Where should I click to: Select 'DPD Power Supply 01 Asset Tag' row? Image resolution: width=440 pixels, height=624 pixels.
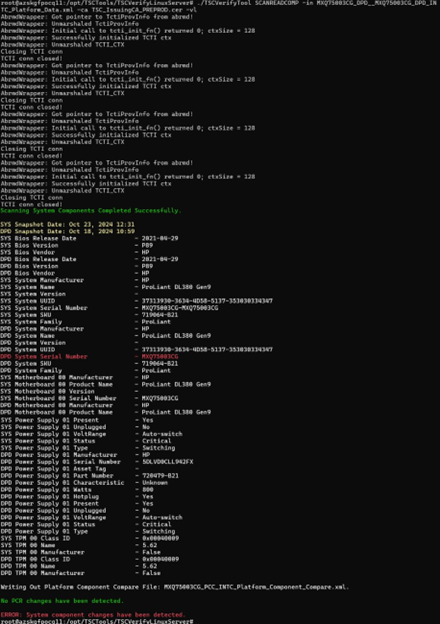point(69,469)
